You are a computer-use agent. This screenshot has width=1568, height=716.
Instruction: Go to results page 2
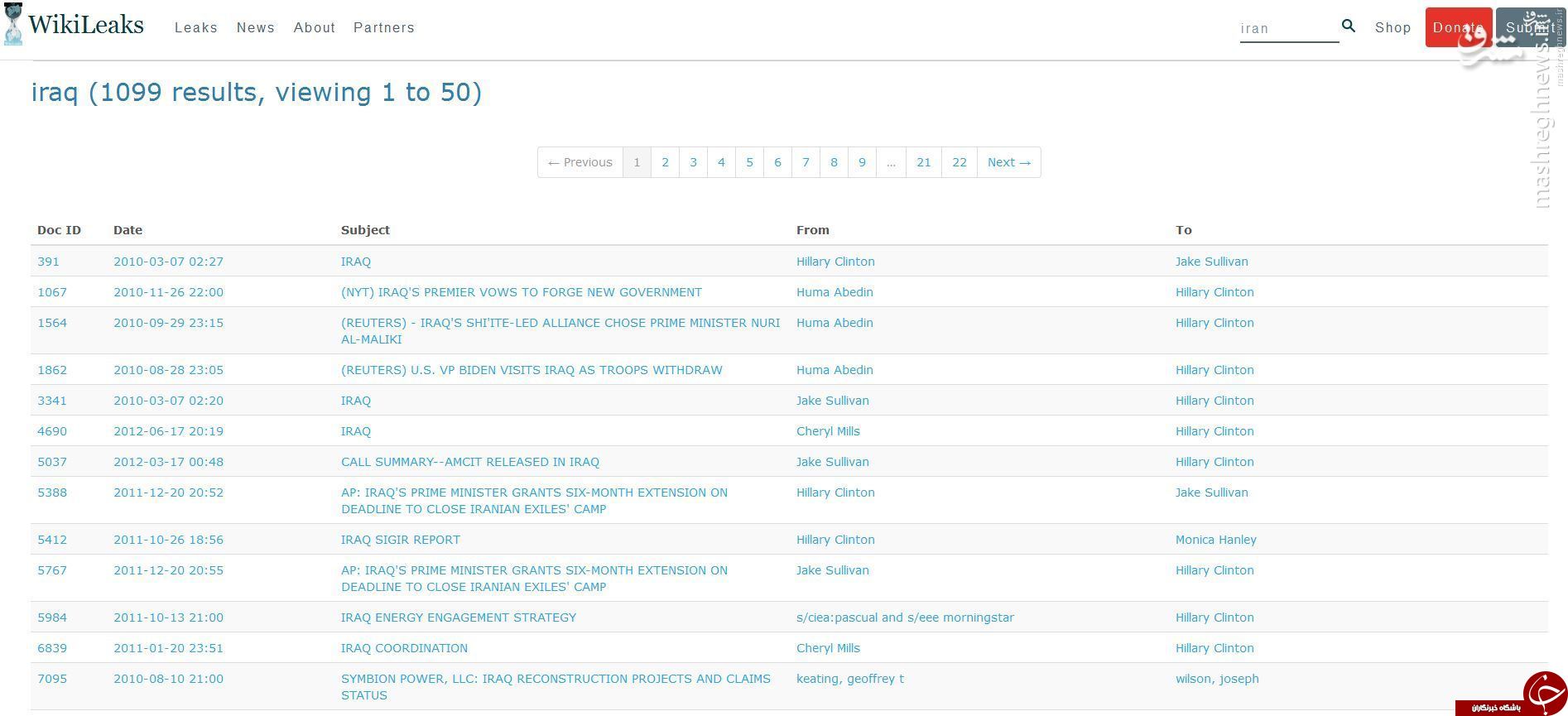[665, 162]
